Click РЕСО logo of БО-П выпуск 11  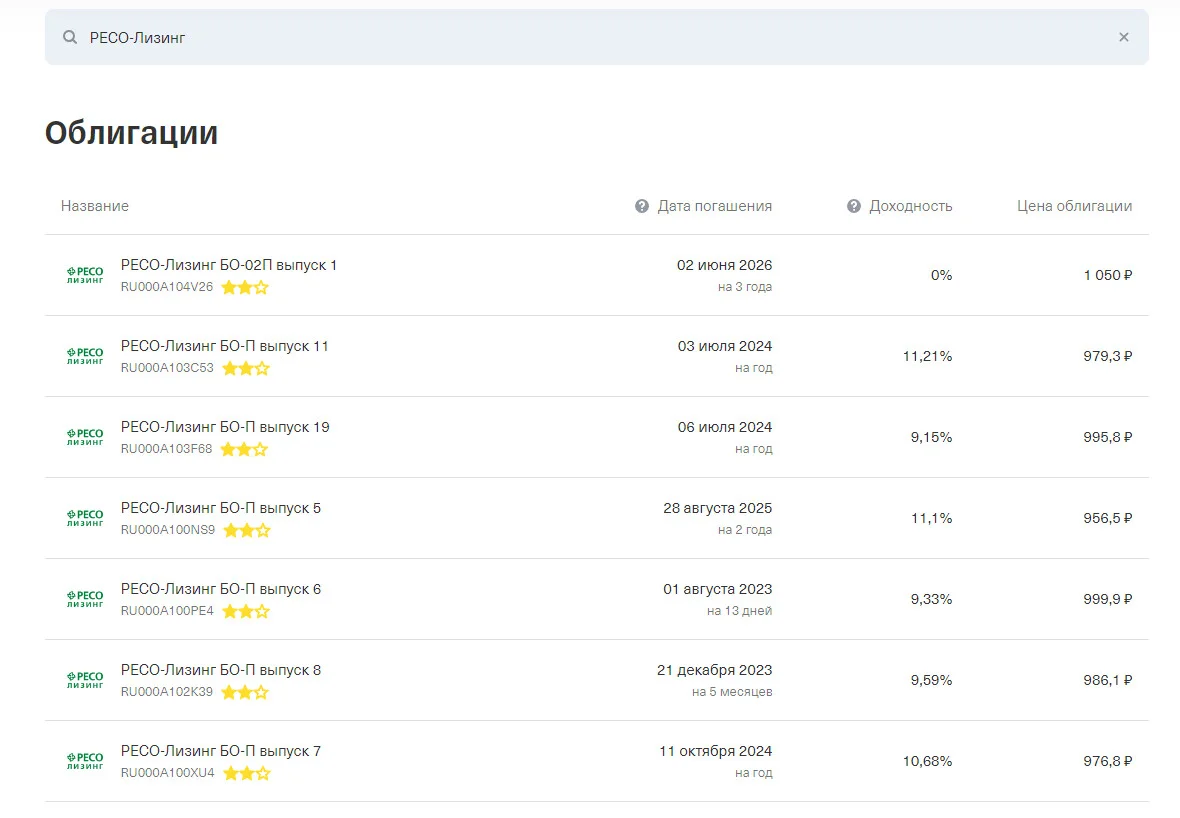(85, 356)
